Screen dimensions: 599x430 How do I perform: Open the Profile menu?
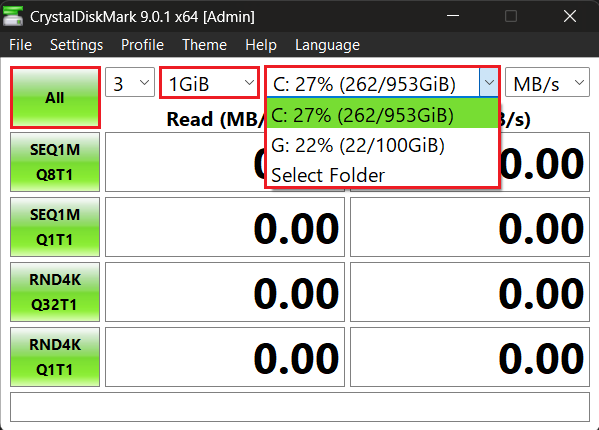point(142,45)
